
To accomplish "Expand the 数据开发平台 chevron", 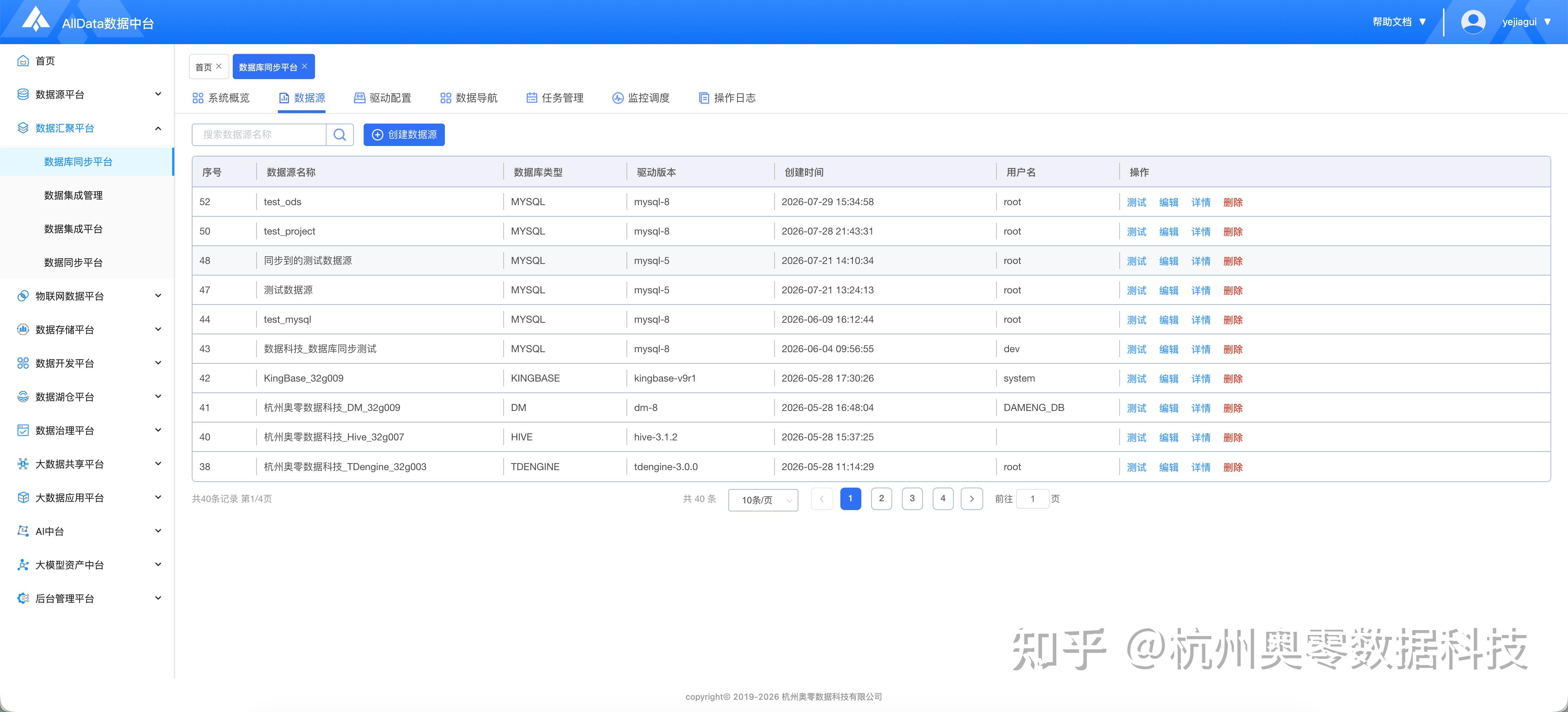I will [x=158, y=363].
